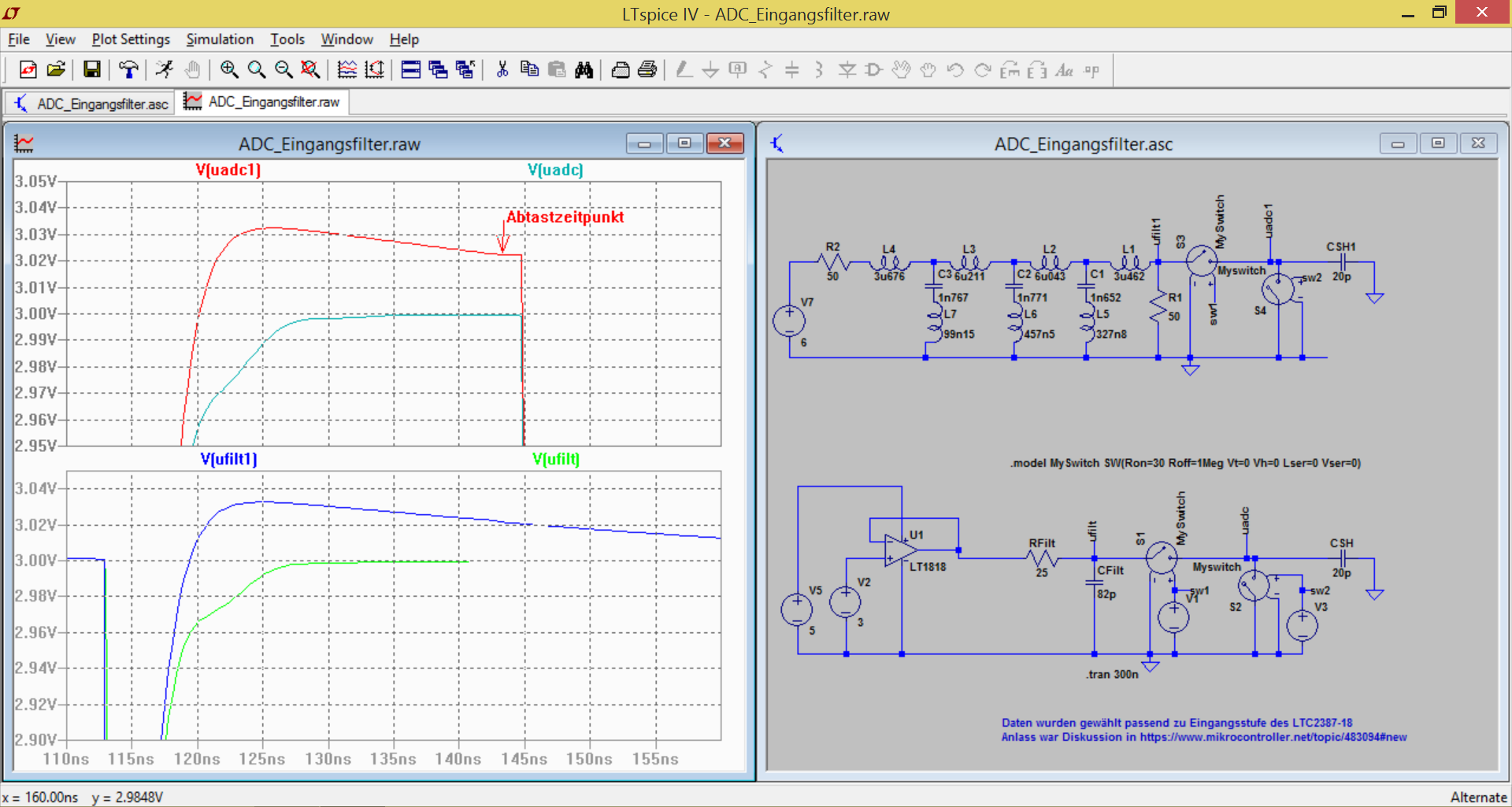The image size is (1512, 807).
Task: Click the Pick visible traces icon
Action: 375,70
